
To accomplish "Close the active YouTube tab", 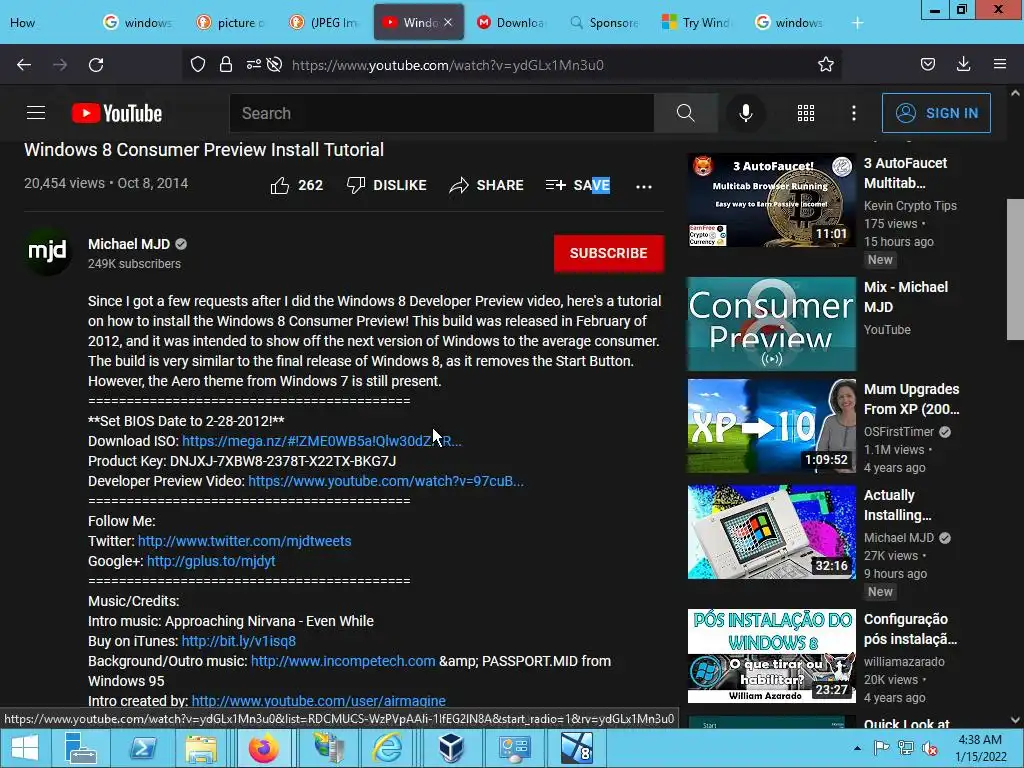I will pos(448,22).
